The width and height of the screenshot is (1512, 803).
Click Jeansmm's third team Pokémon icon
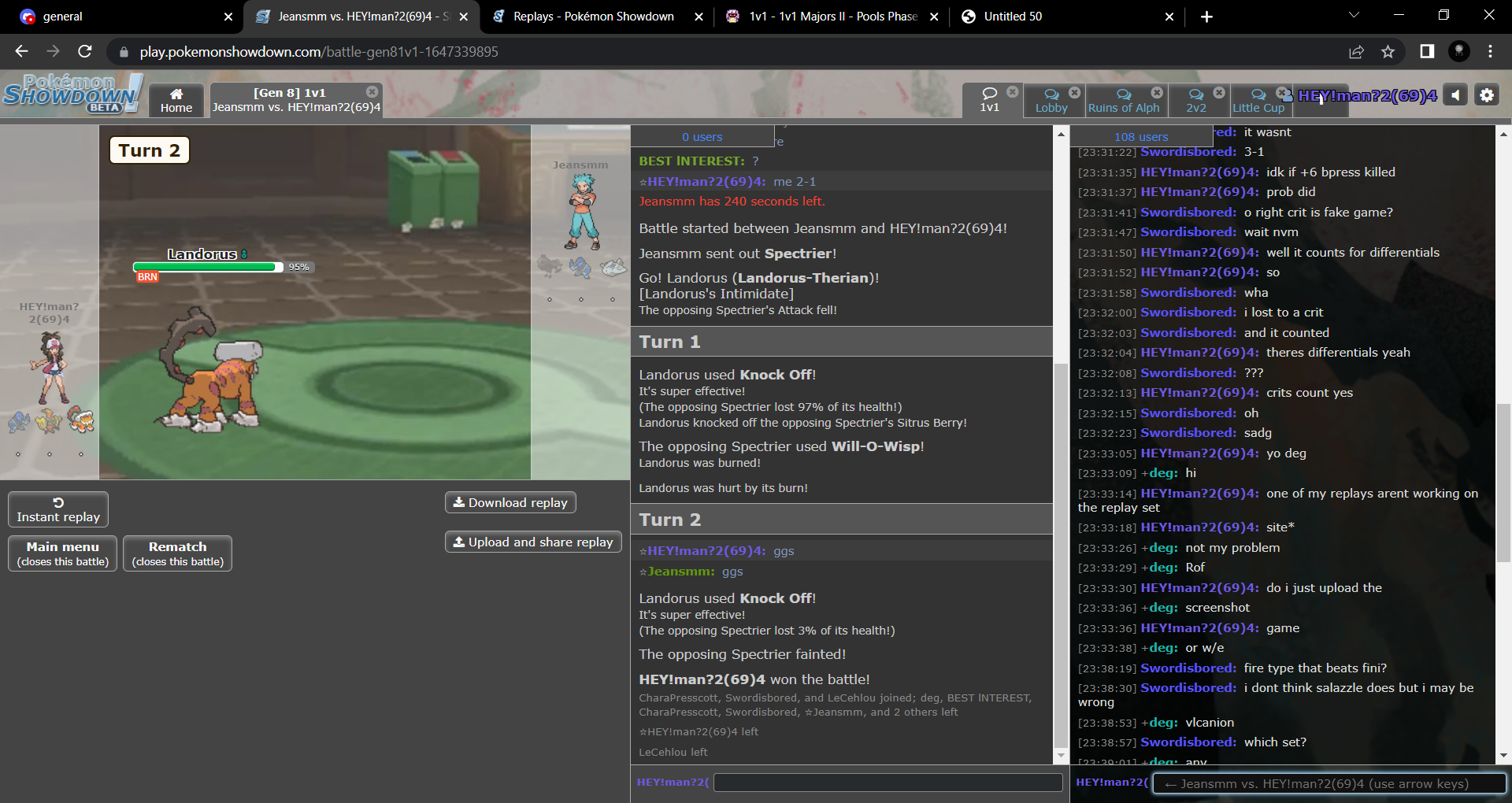pyautogui.click(x=613, y=266)
